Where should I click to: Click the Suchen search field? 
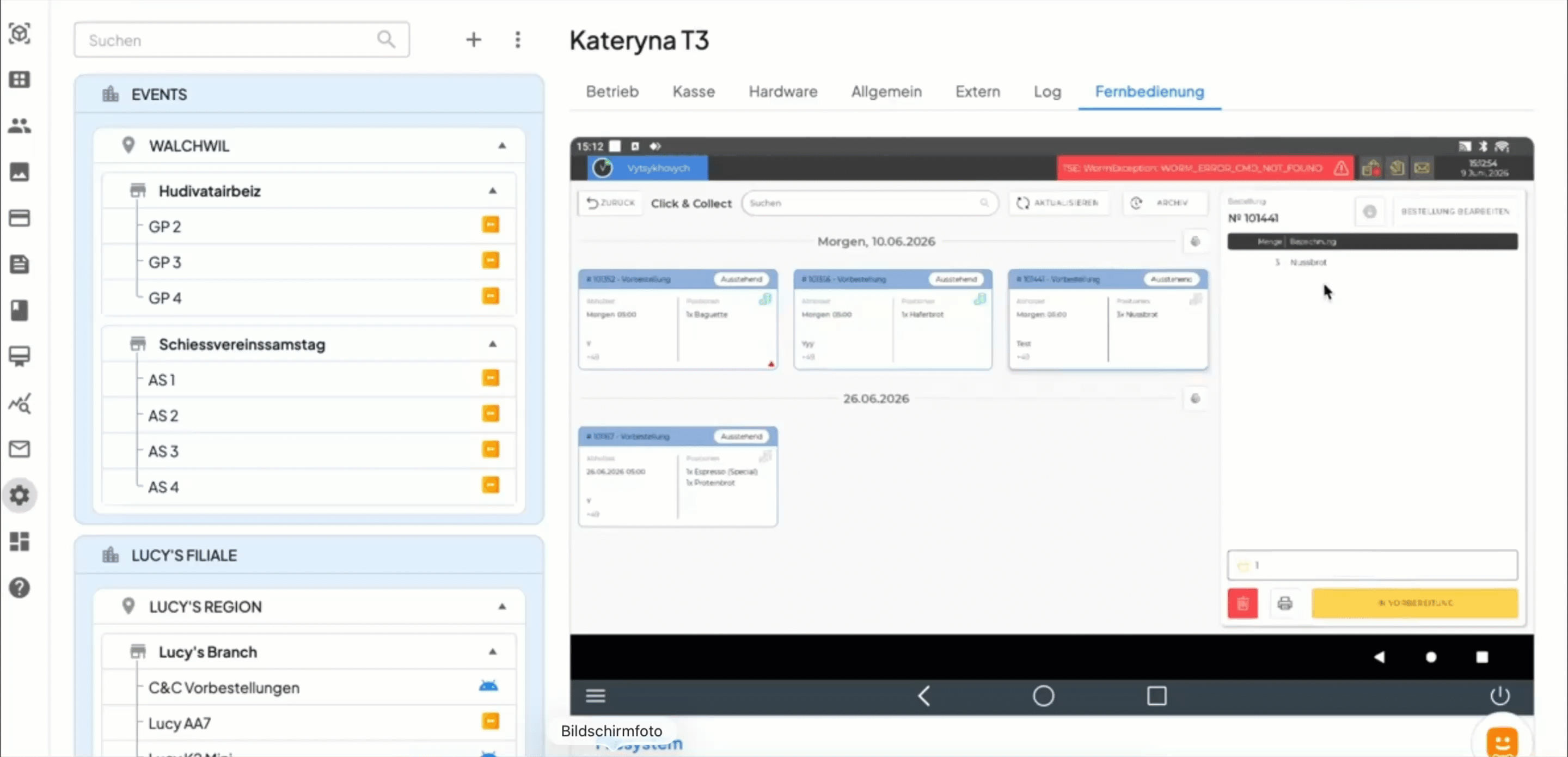click(242, 40)
